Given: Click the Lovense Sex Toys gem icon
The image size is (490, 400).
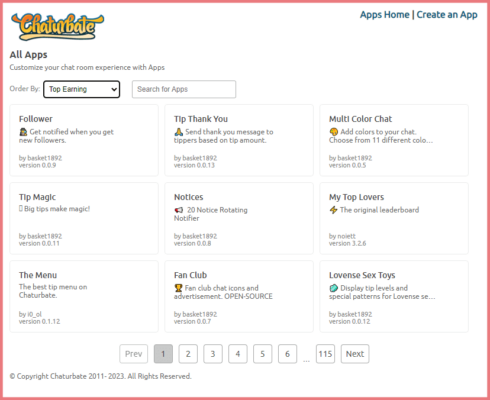Looking at the screenshot, I should (x=334, y=288).
